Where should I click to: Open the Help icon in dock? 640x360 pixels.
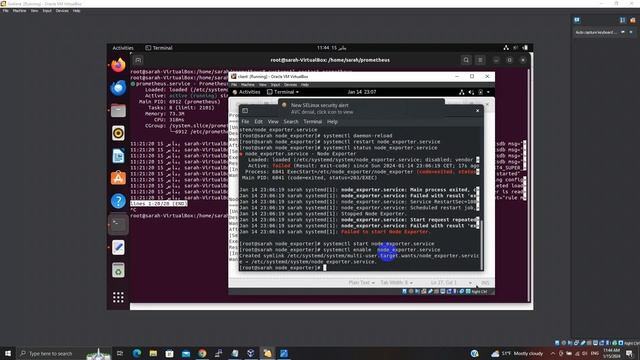tap(118, 201)
